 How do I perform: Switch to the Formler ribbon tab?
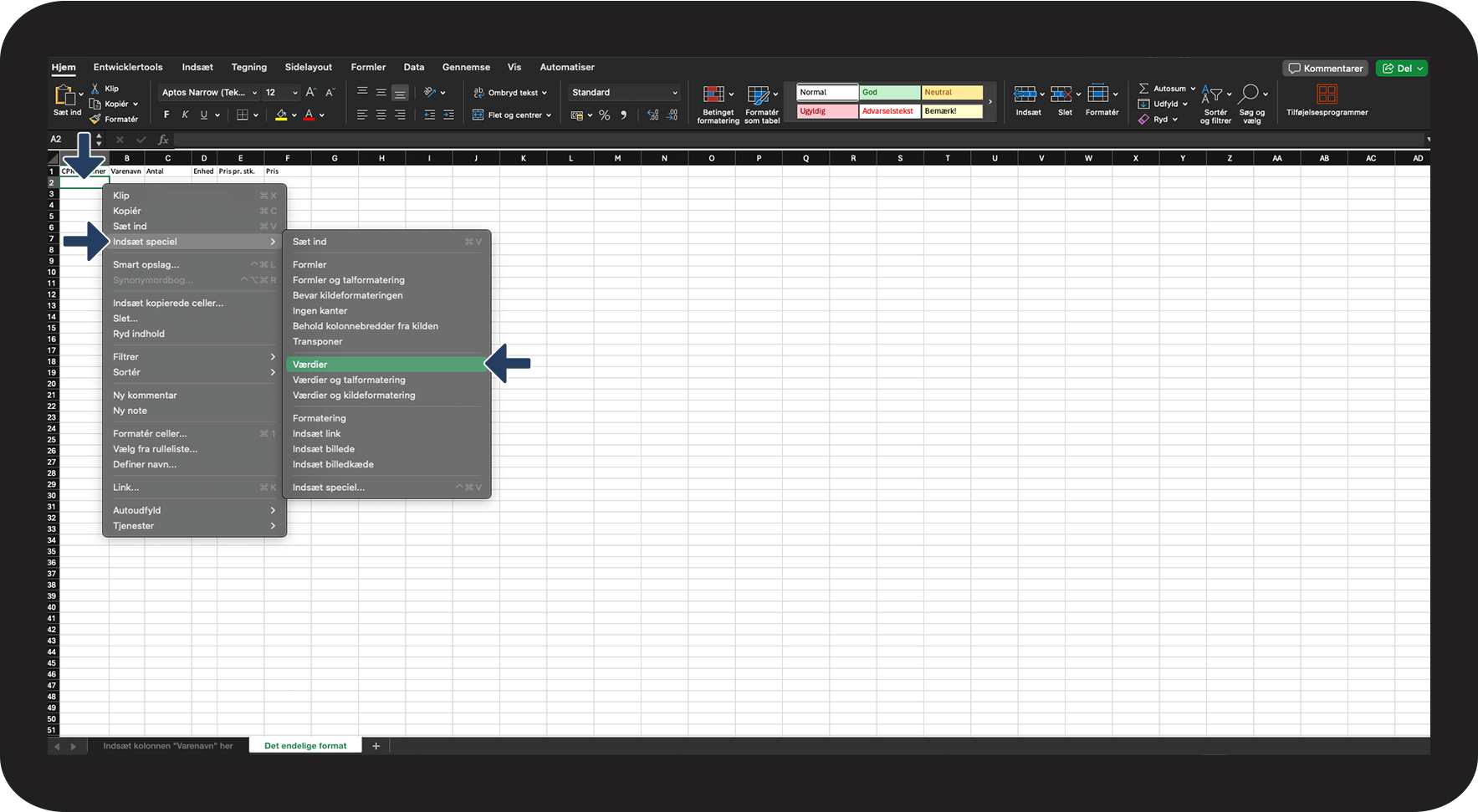(368, 68)
